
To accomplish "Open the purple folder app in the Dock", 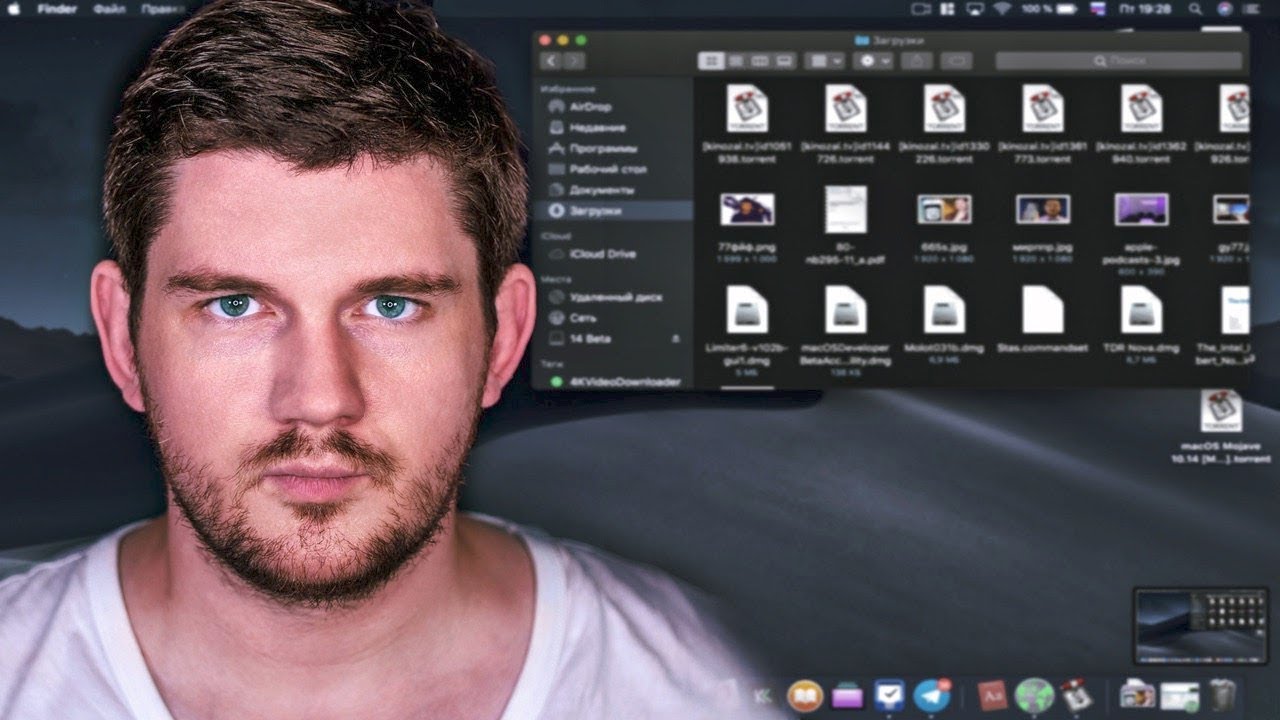I will click(x=847, y=694).
